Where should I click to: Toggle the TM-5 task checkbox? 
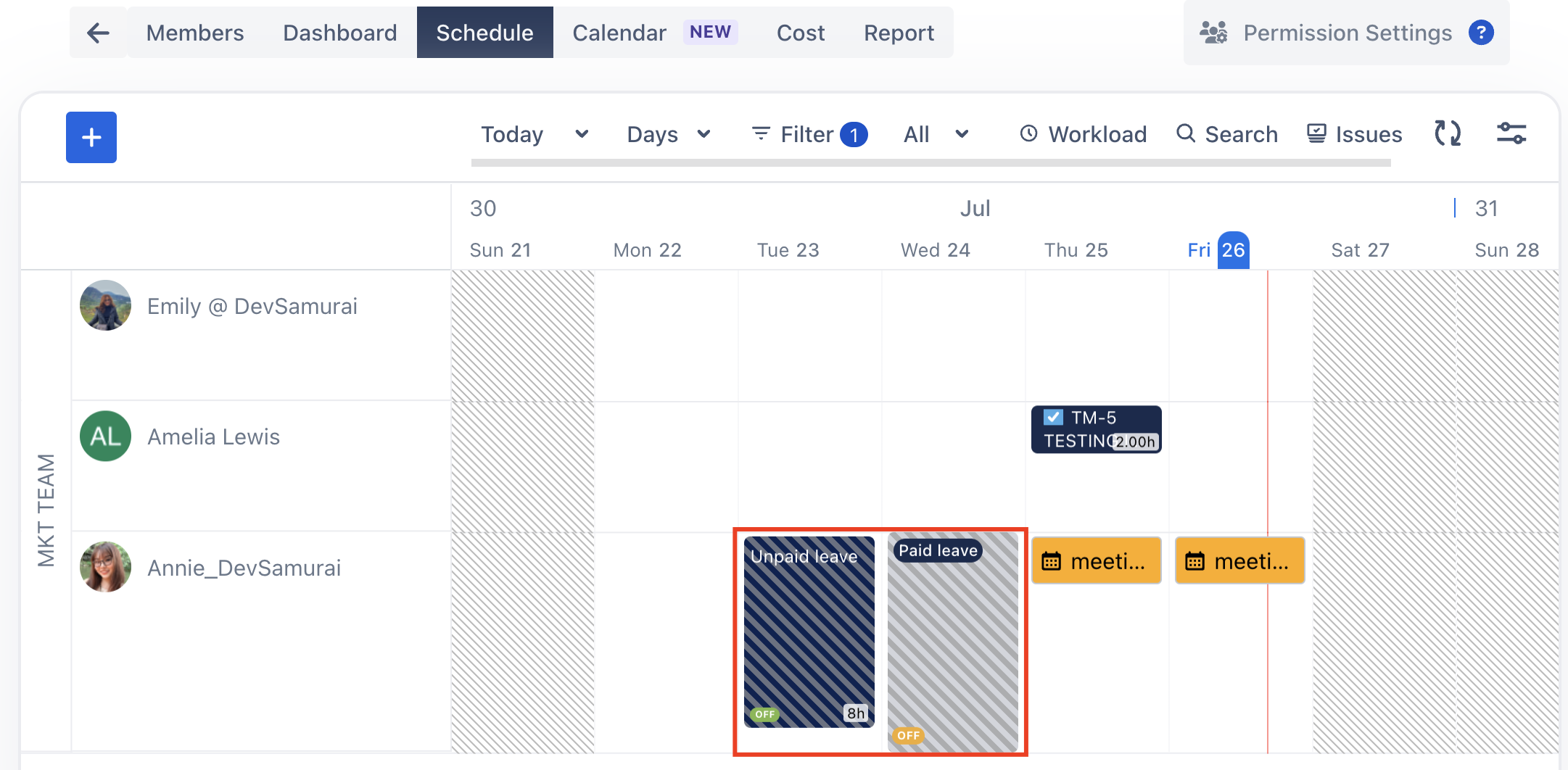[x=1053, y=418]
